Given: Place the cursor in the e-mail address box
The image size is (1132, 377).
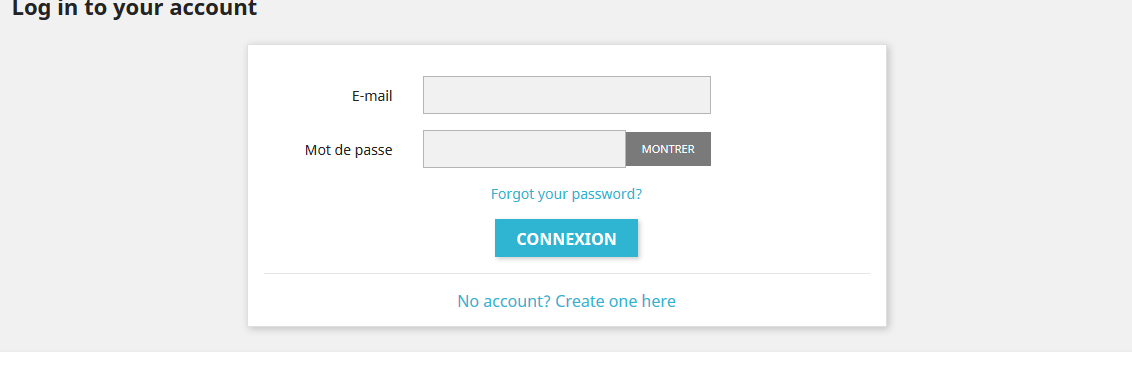Looking at the screenshot, I should pyautogui.click(x=567, y=95).
